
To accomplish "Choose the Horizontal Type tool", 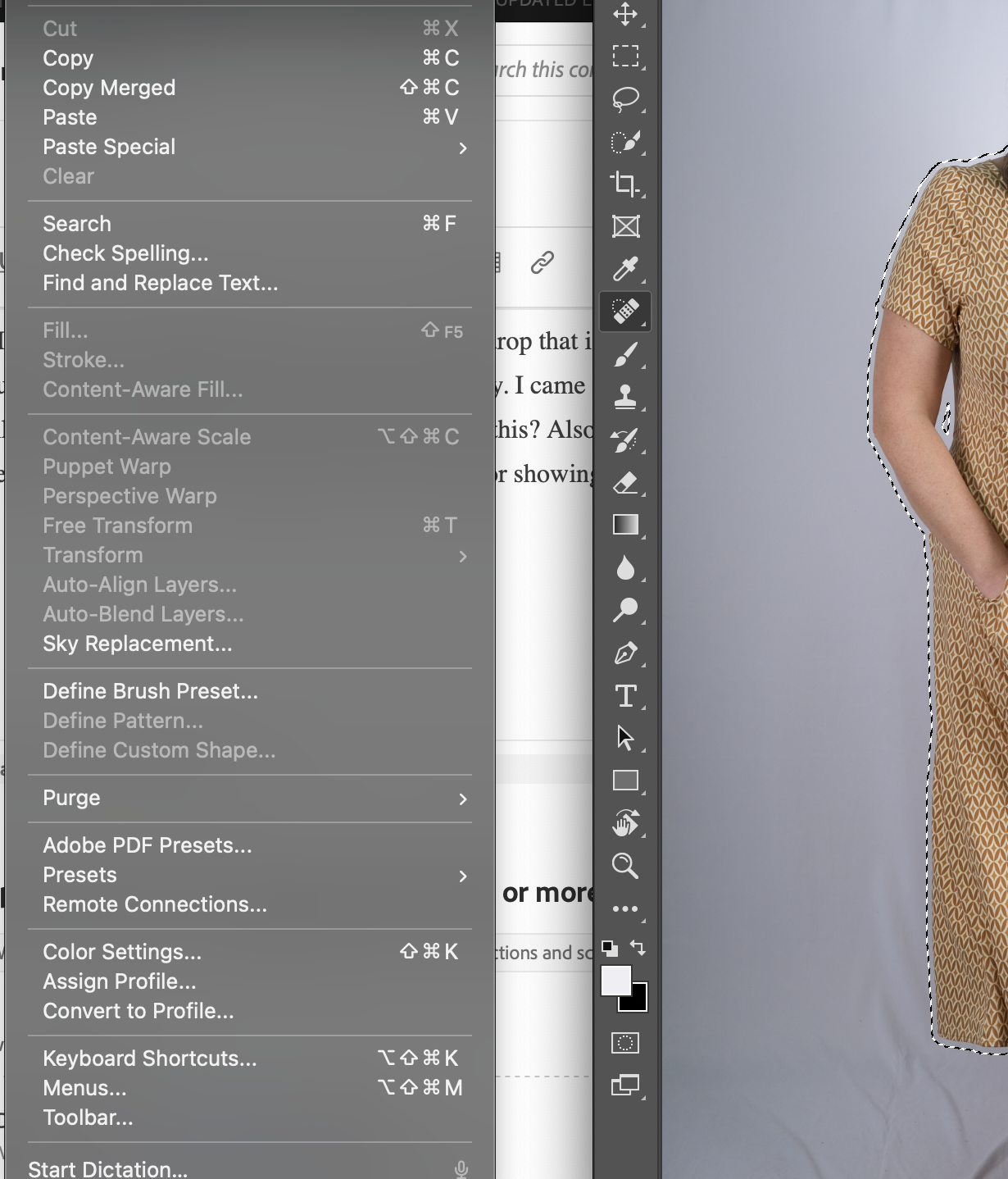I will (624, 695).
